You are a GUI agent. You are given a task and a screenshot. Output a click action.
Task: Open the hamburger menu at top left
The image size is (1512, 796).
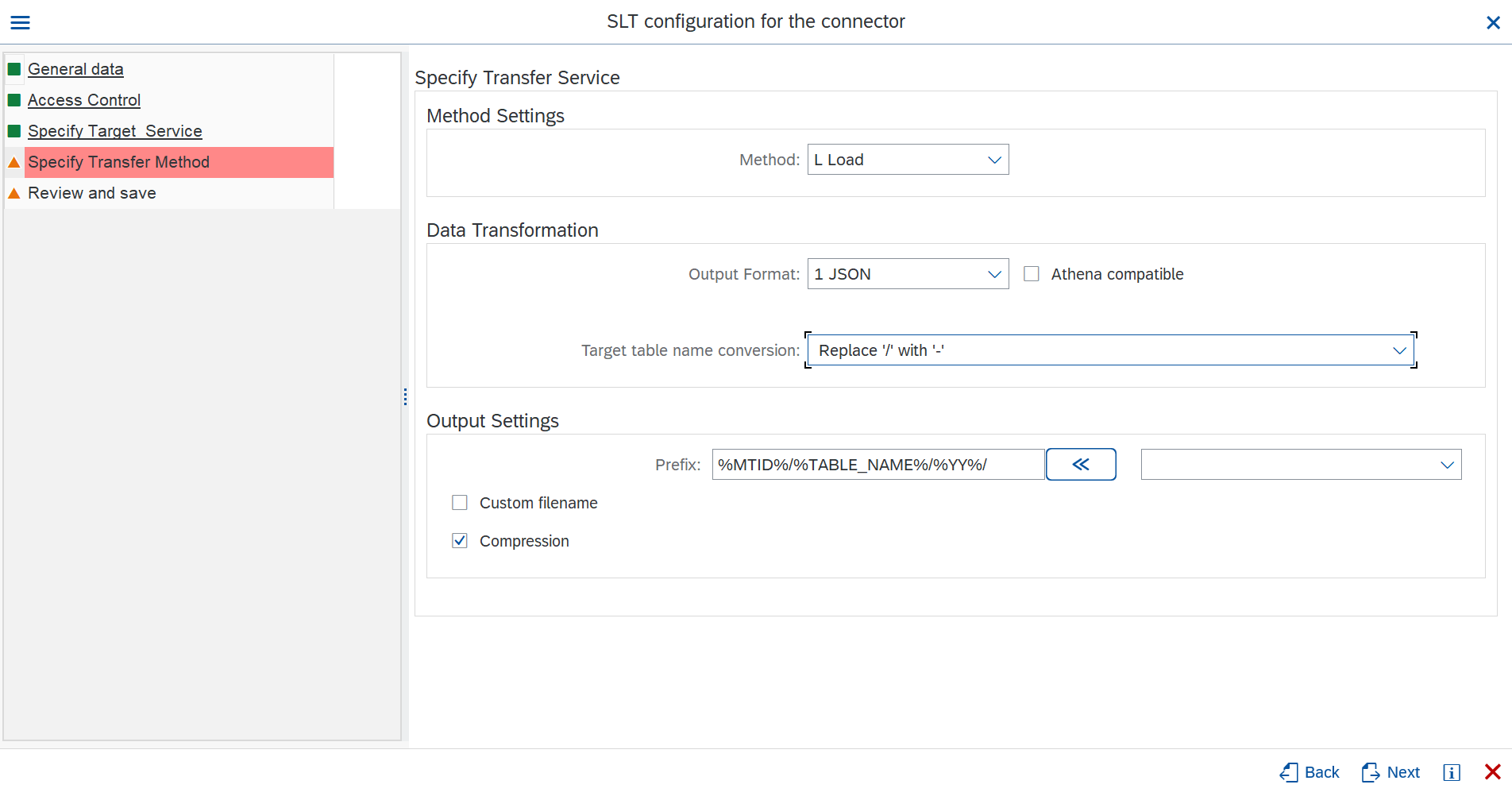click(x=20, y=22)
